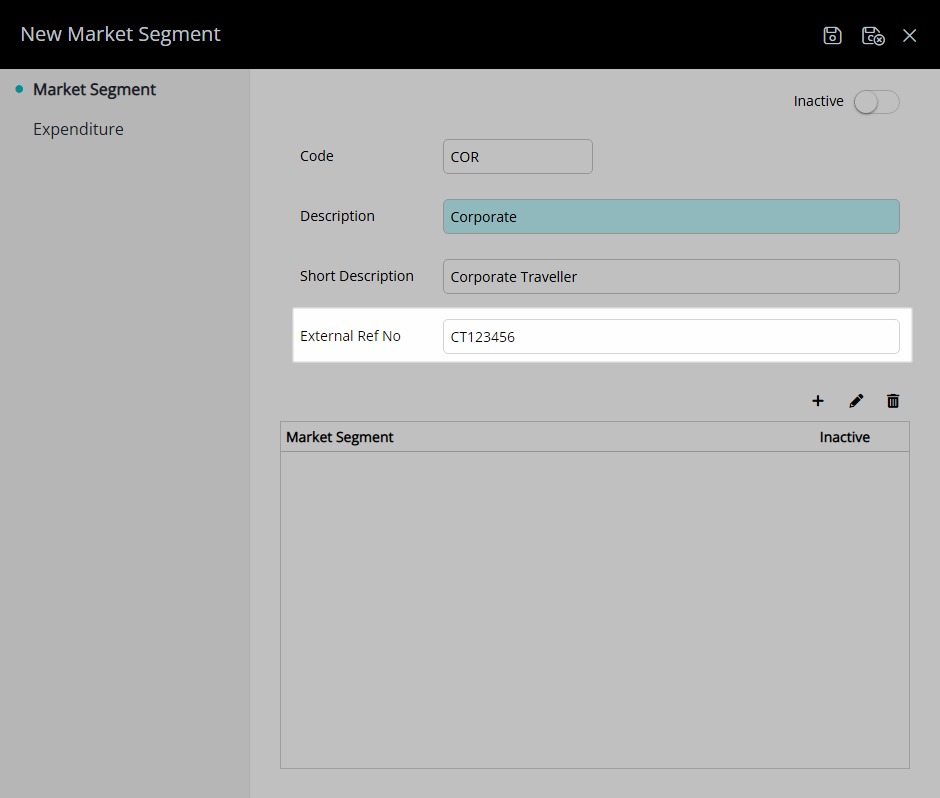
Task: Close the New Market Segment dialog
Action: coord(909,35)
